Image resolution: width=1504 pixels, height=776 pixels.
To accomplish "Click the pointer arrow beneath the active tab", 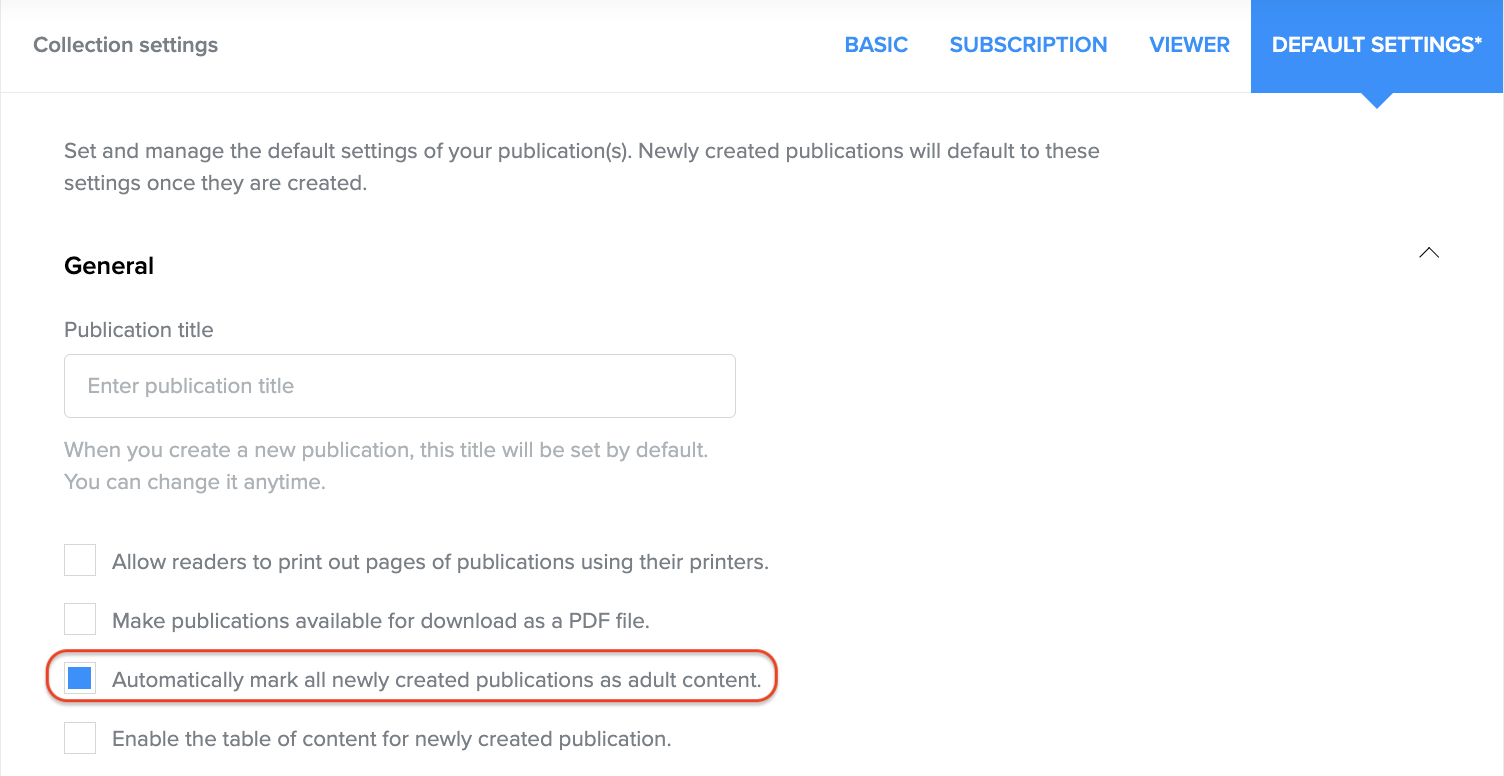I will pos(1376,100).
